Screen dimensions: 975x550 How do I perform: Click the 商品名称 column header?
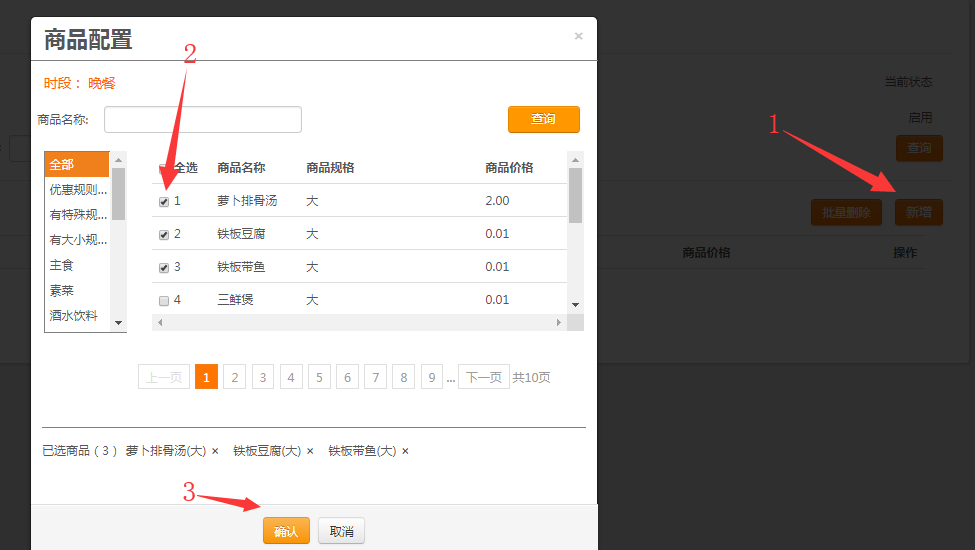(241, 168)
